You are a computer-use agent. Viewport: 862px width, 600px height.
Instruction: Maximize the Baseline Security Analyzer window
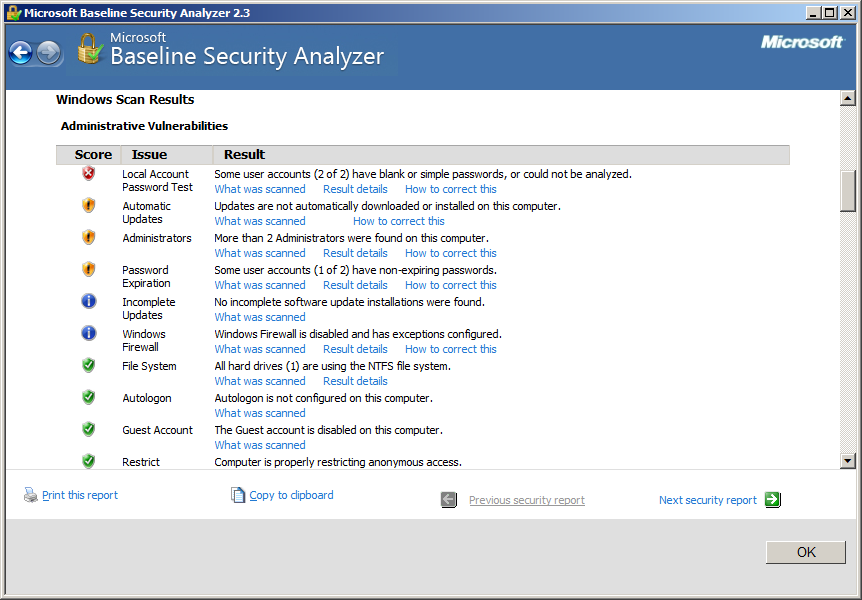pos(830,13)
